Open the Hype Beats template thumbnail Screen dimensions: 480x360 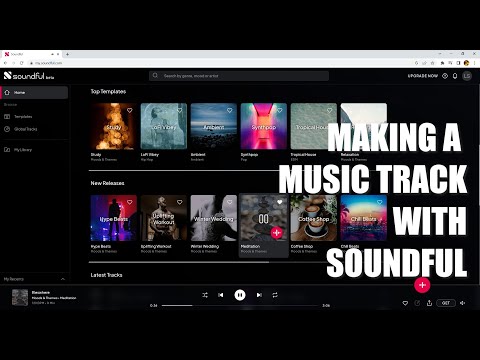pos(114,218)
